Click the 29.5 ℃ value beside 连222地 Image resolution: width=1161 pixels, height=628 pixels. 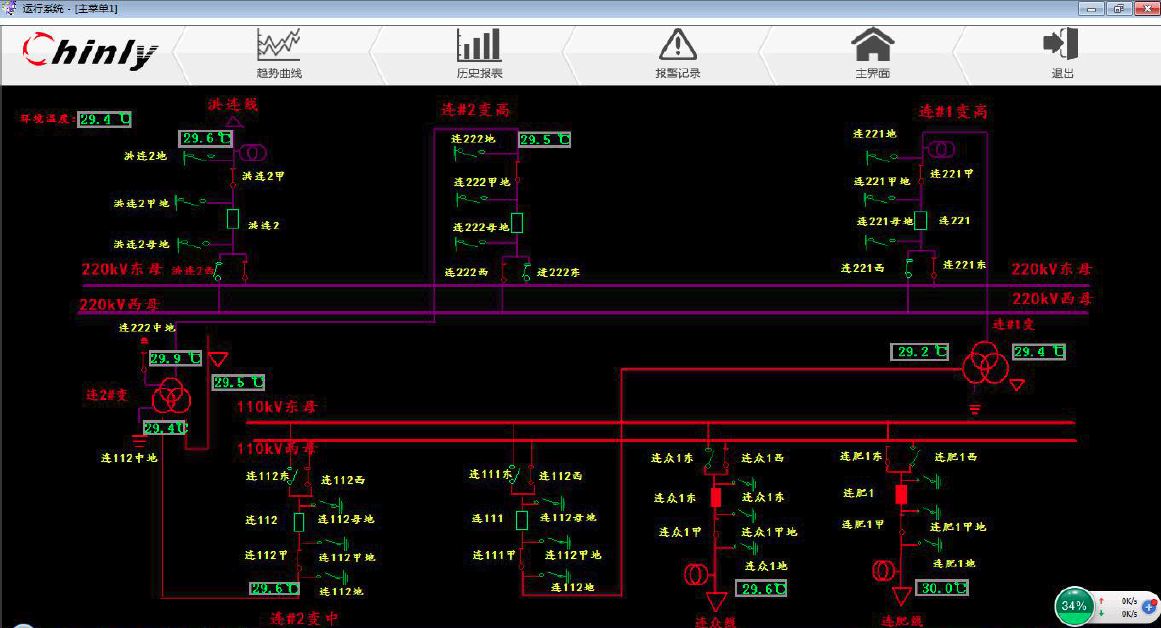click(x=544, y=139)
